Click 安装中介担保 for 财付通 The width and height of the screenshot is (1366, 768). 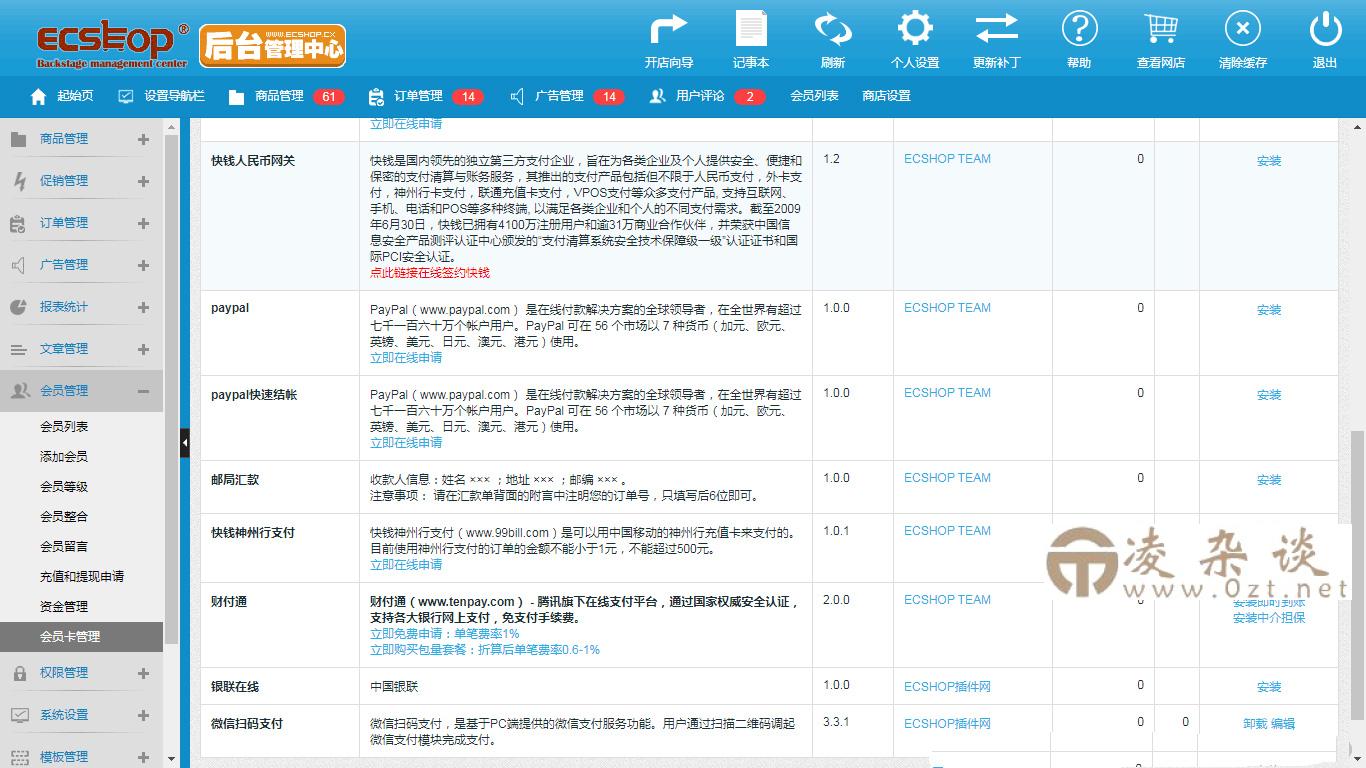click(x=1269, y=618)
